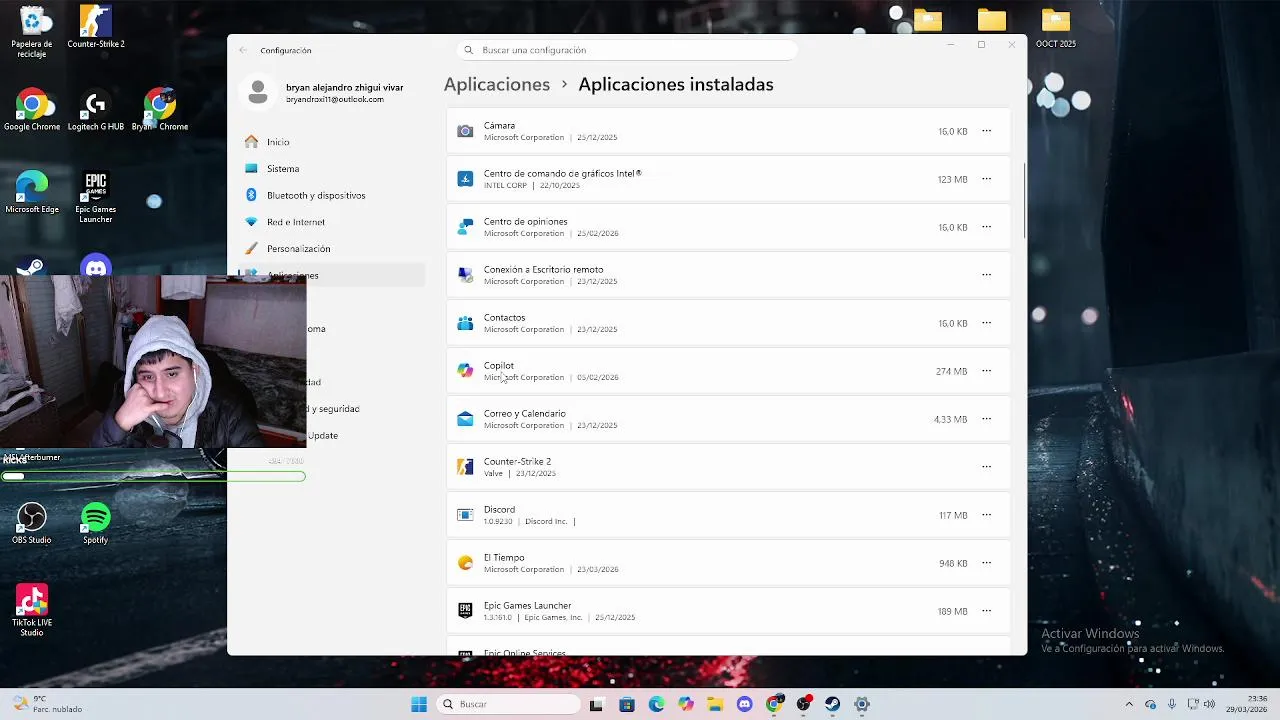The width and height of the screenshot is (1280, 720).
Task: Show hidden system tray icons
Action: [1129, 704]
